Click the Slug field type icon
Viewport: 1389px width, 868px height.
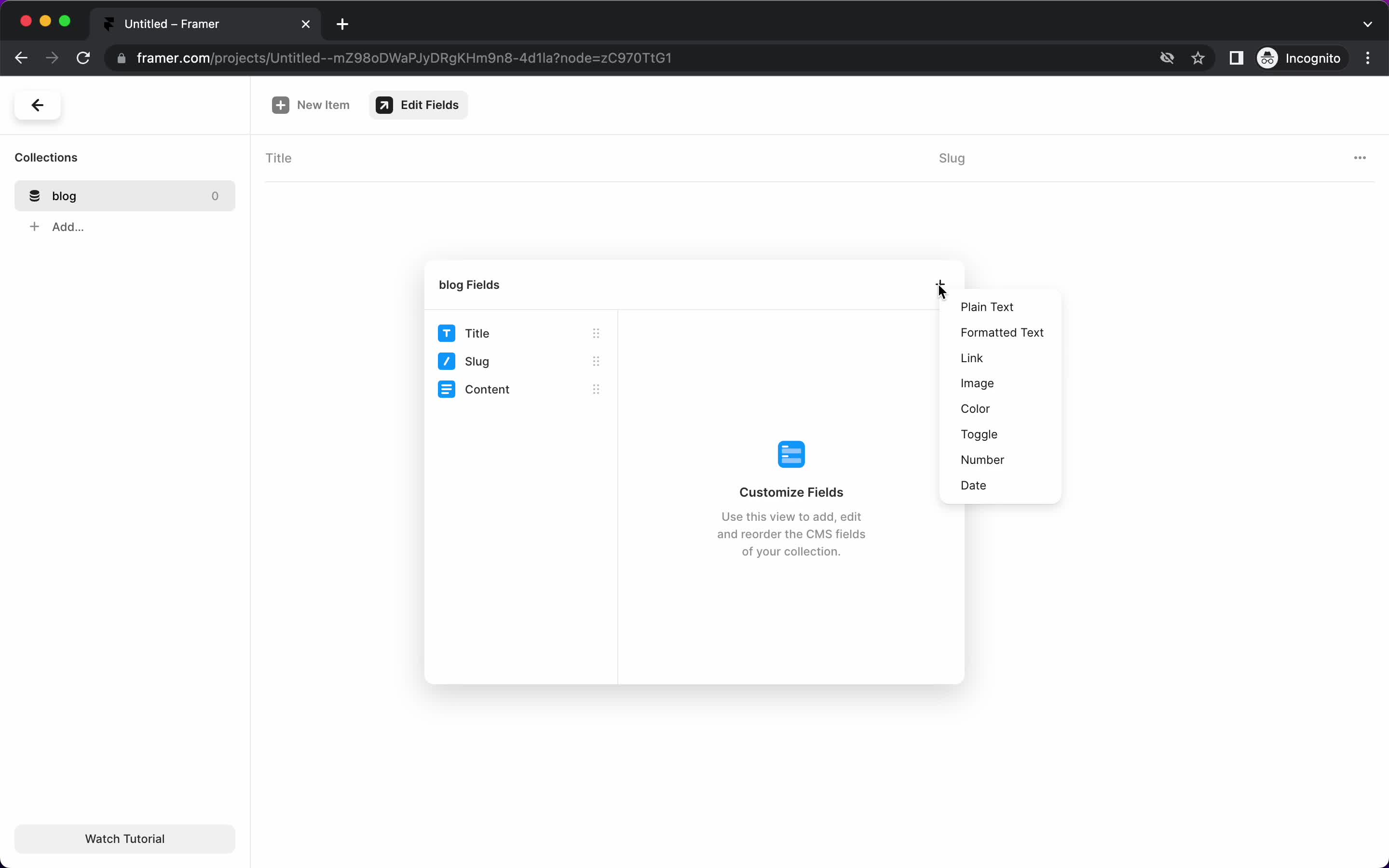pyautogui.click(x=447, y=361)
